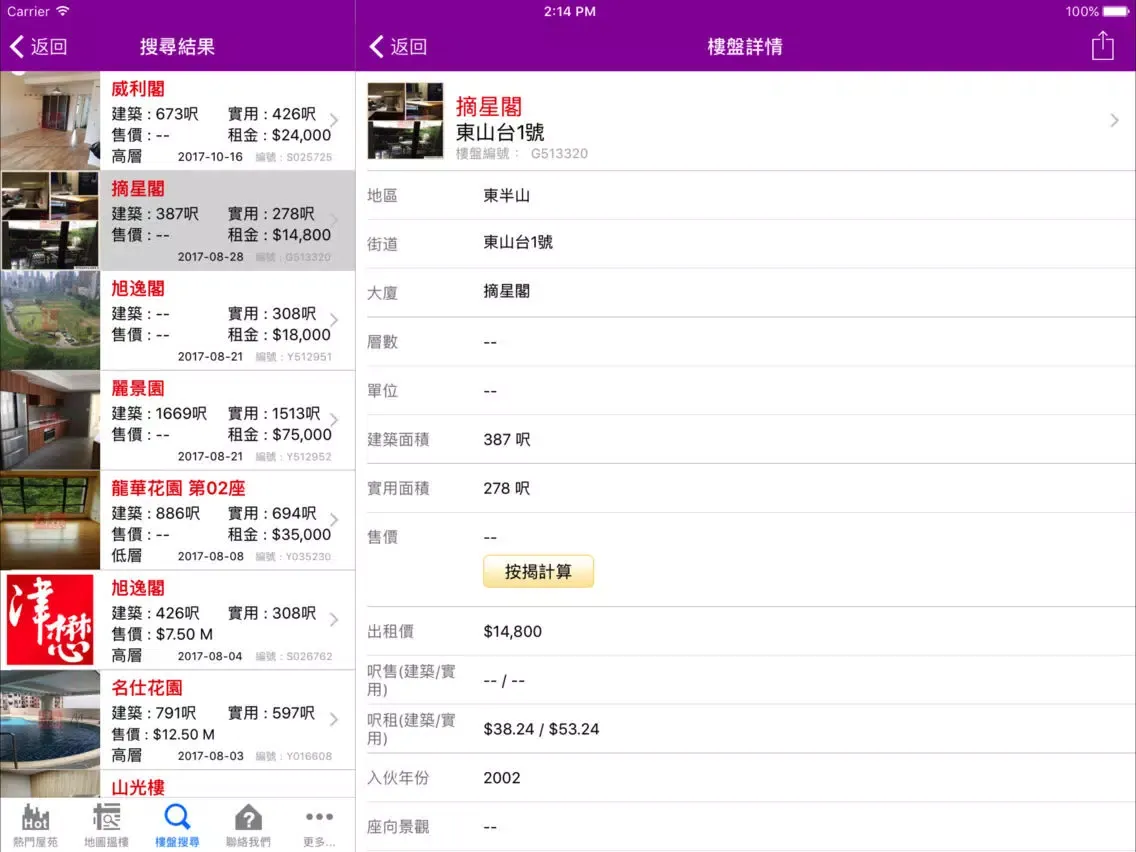The image size is (1136, 852).
Task: Tap the back arrow on the 搜尋結果 pane
Action: tap(17, 46)
